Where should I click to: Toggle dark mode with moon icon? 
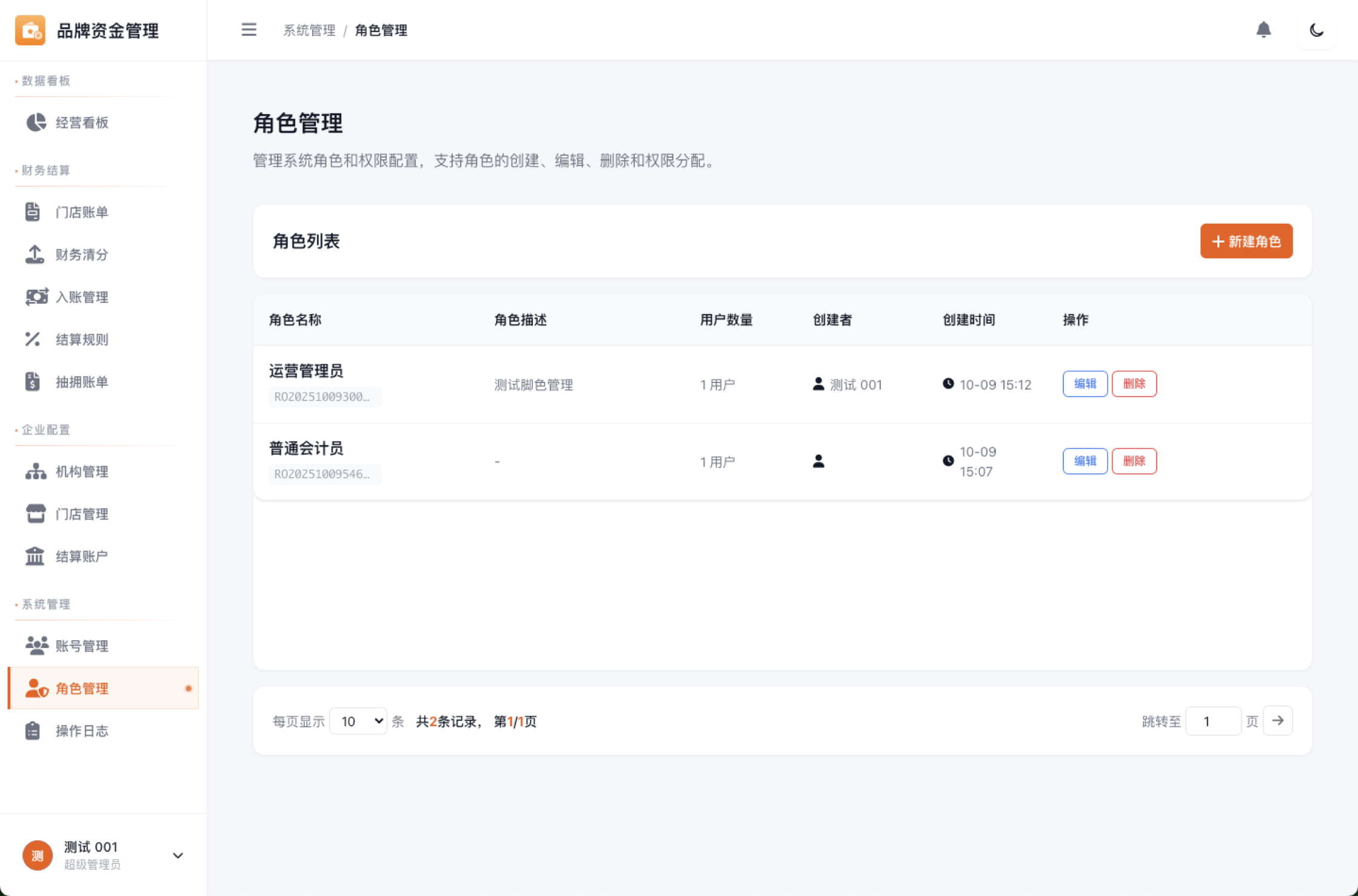[x=1316, y=30]
